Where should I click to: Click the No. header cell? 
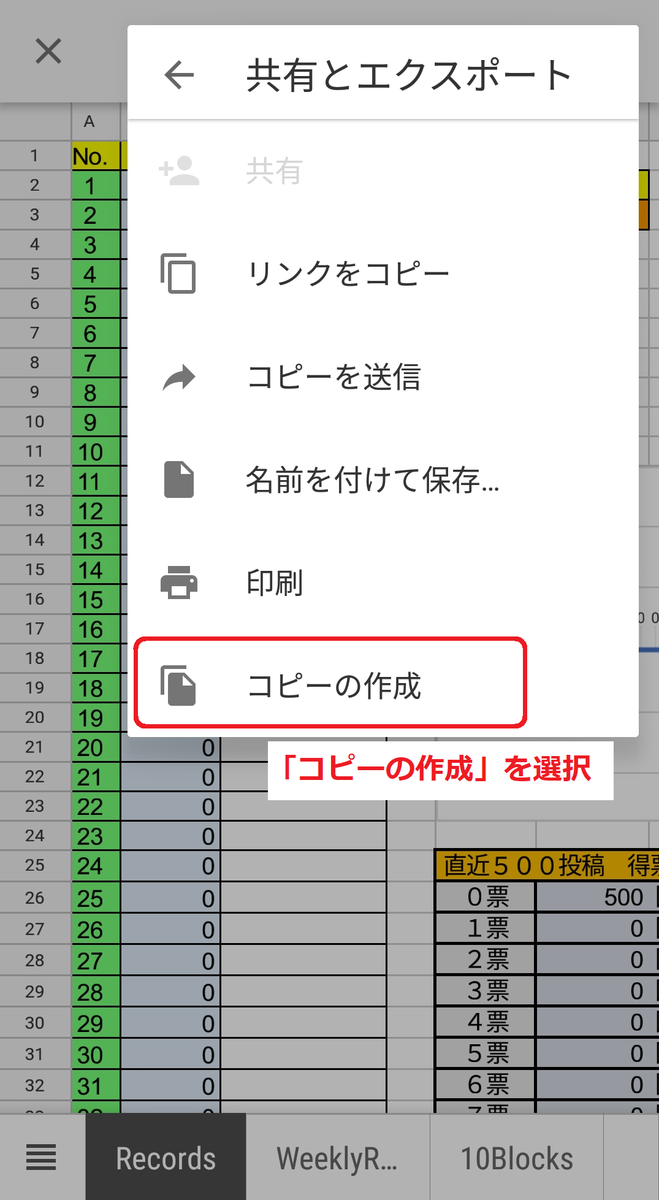[x=96, y=156]
